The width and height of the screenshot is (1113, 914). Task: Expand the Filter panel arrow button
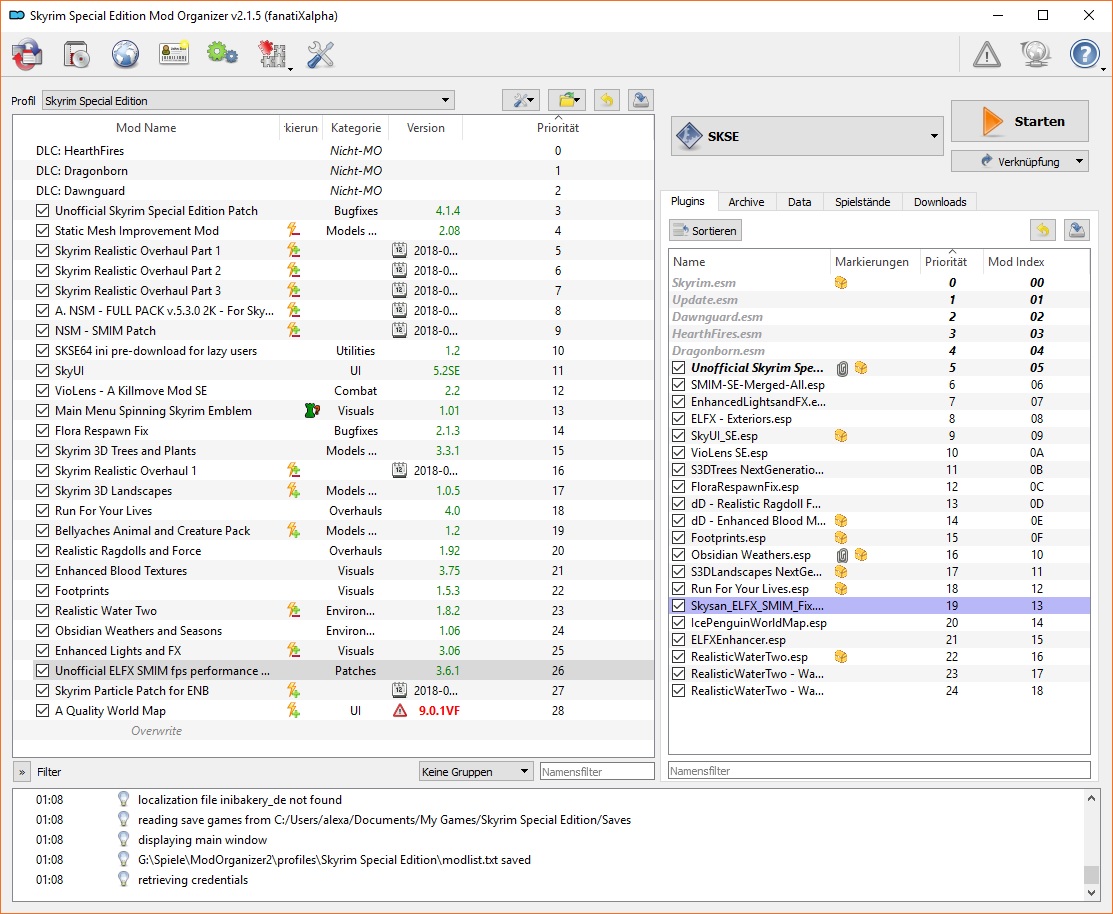tap(21, 771)
